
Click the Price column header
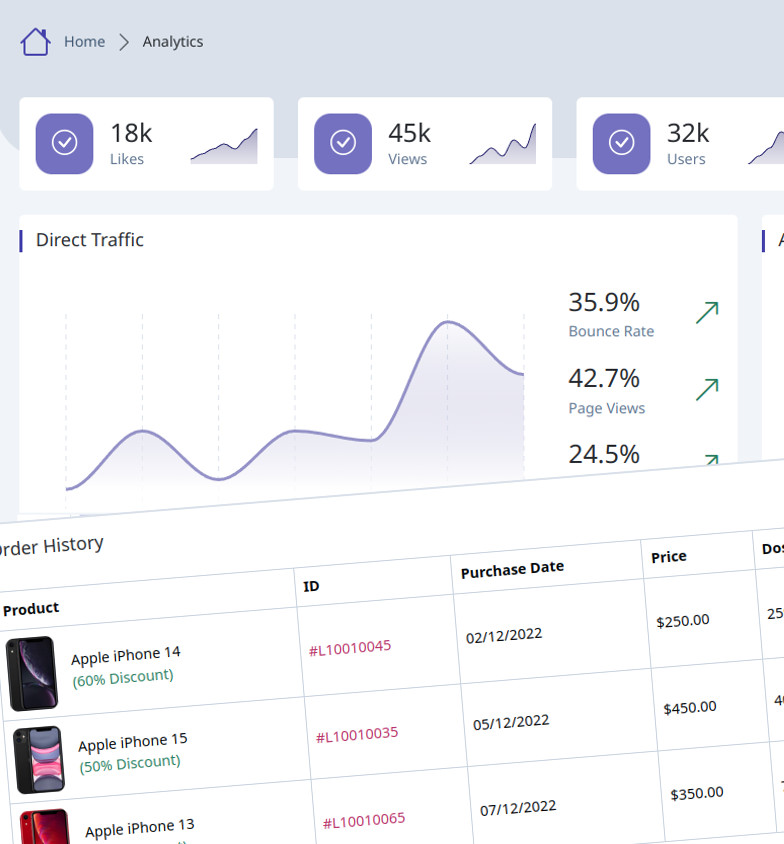pyautogui.click(x=669, y=557)
